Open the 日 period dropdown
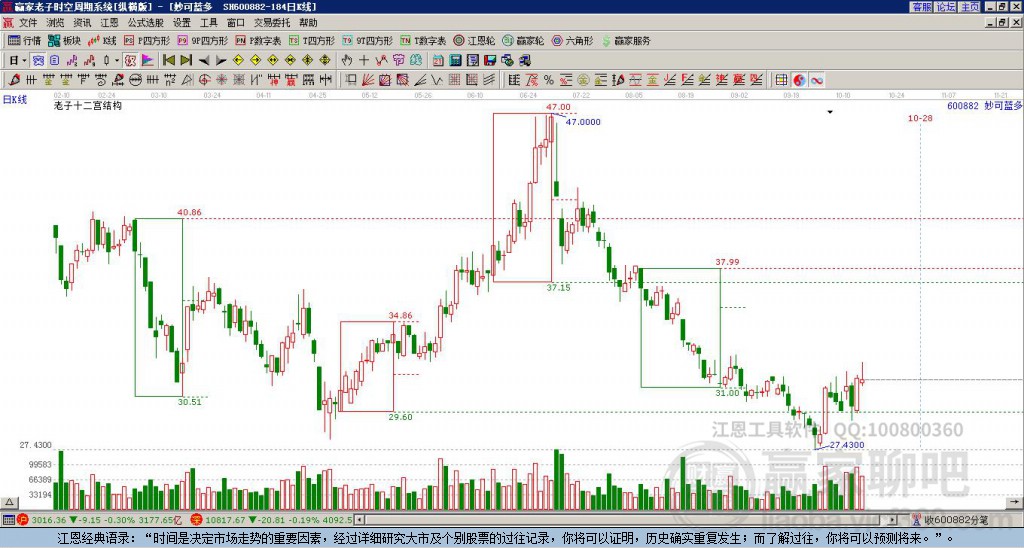1024x548 pixels. (x=18, y=61)
